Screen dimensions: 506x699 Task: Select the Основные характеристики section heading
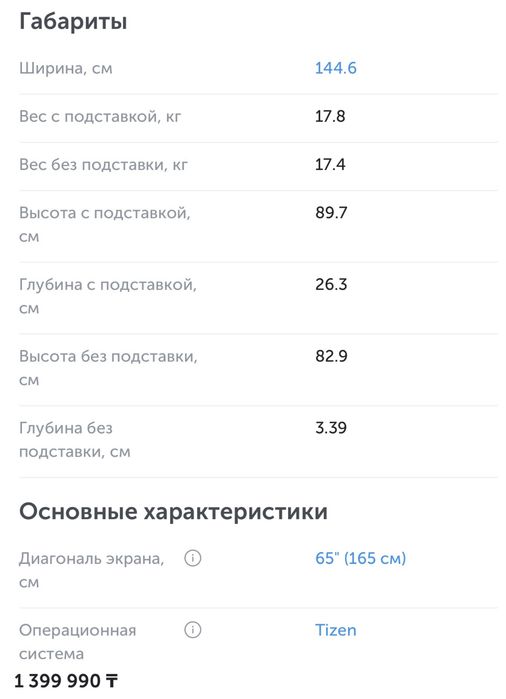[173, 511]
